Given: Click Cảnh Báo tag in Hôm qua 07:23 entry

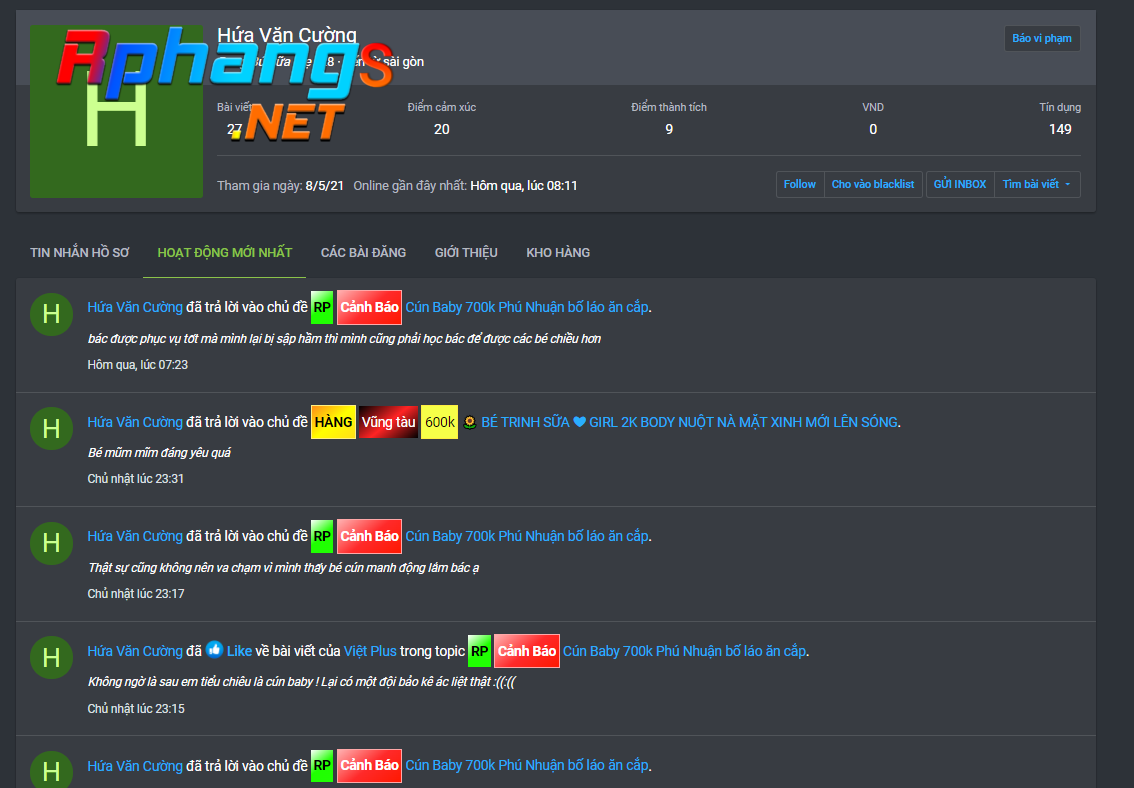Looking at the screenshot, I should point(370,307).
